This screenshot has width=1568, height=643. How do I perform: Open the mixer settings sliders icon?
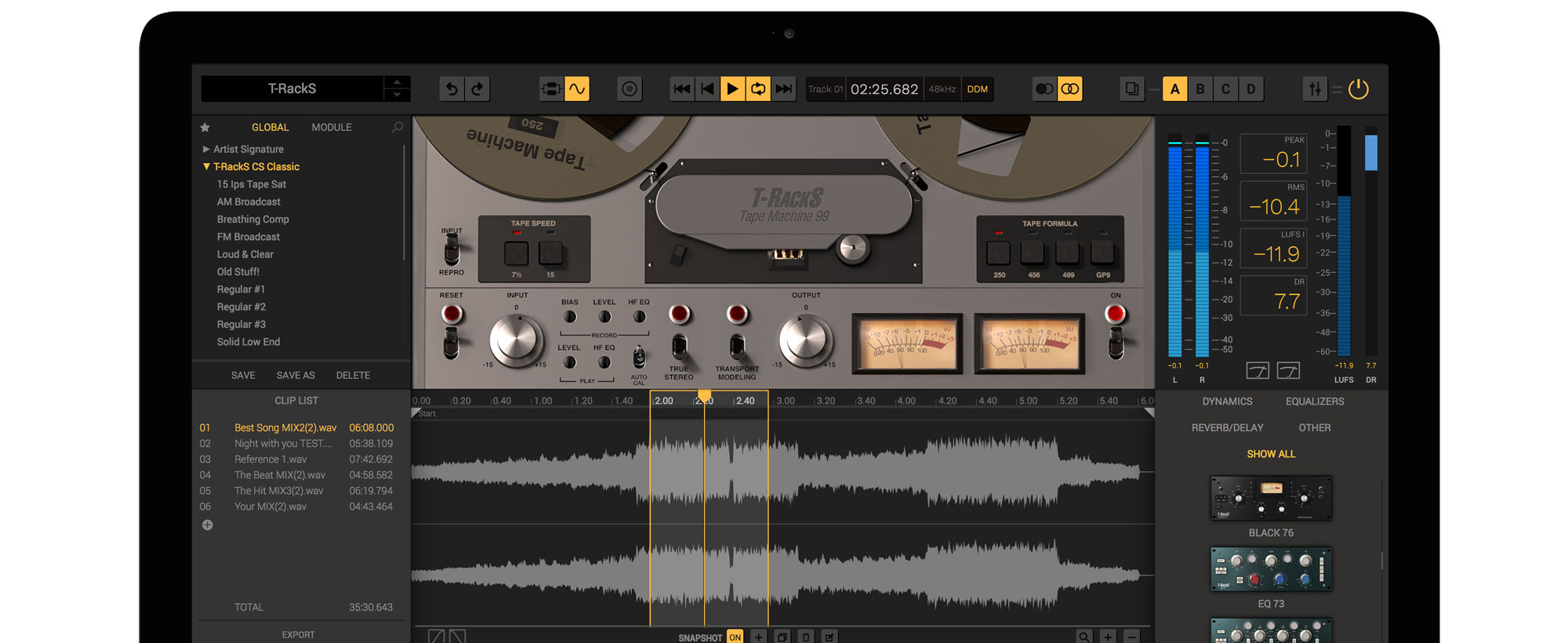click(x=1315, y=89)
